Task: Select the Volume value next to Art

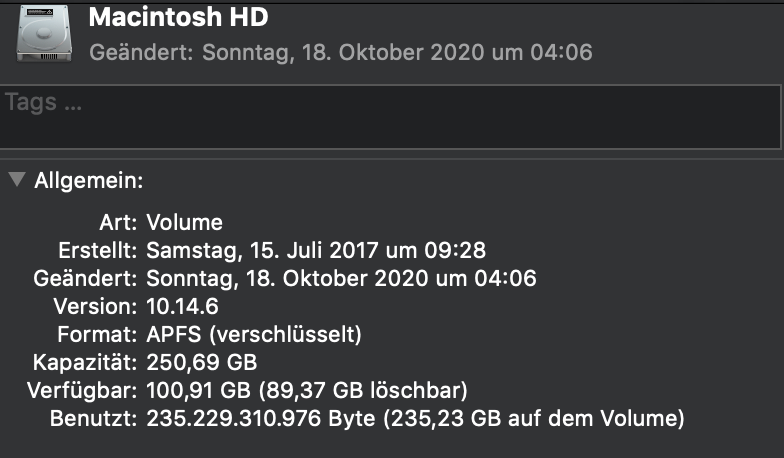Action: 184,222
